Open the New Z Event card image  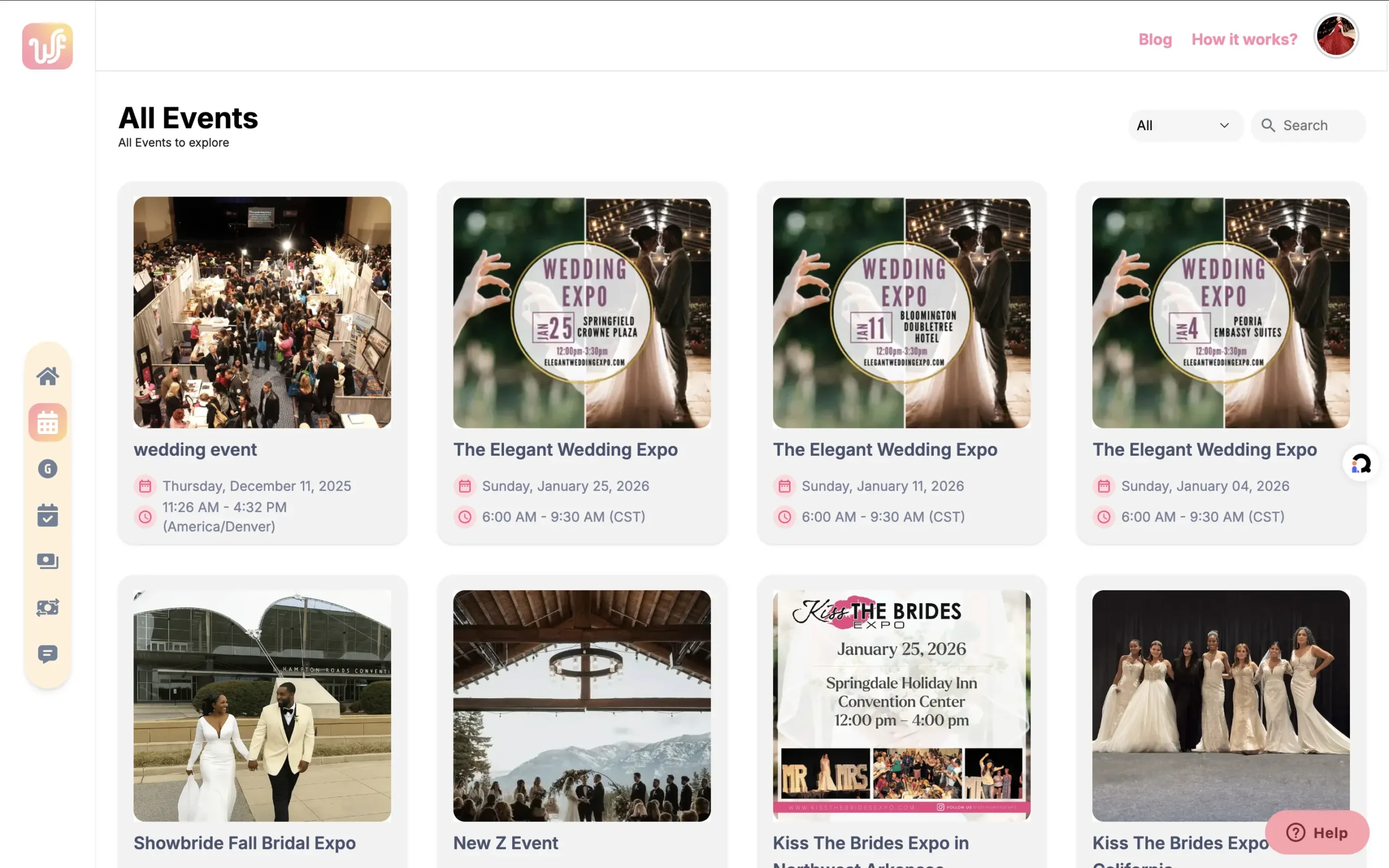click(x=582, y=706)
